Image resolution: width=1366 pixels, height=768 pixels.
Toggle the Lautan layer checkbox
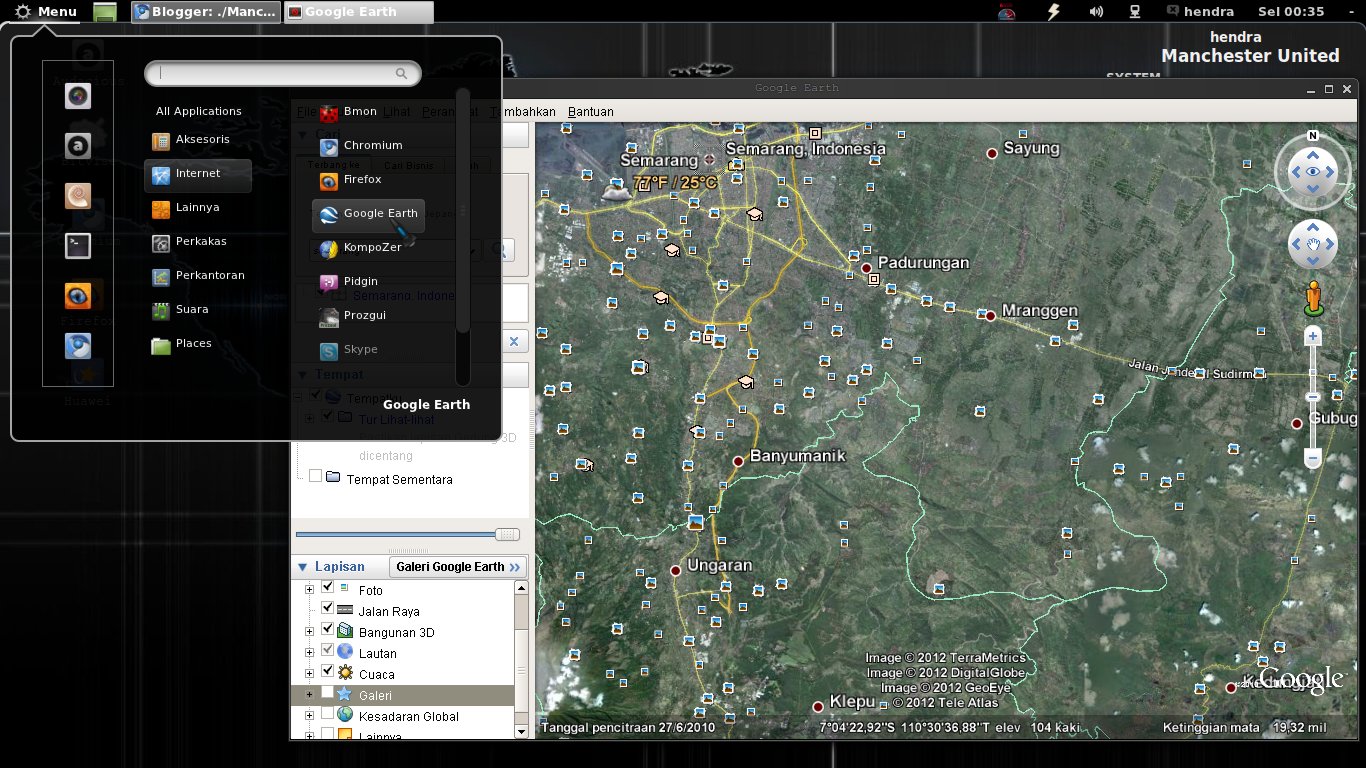click(327, 650)
